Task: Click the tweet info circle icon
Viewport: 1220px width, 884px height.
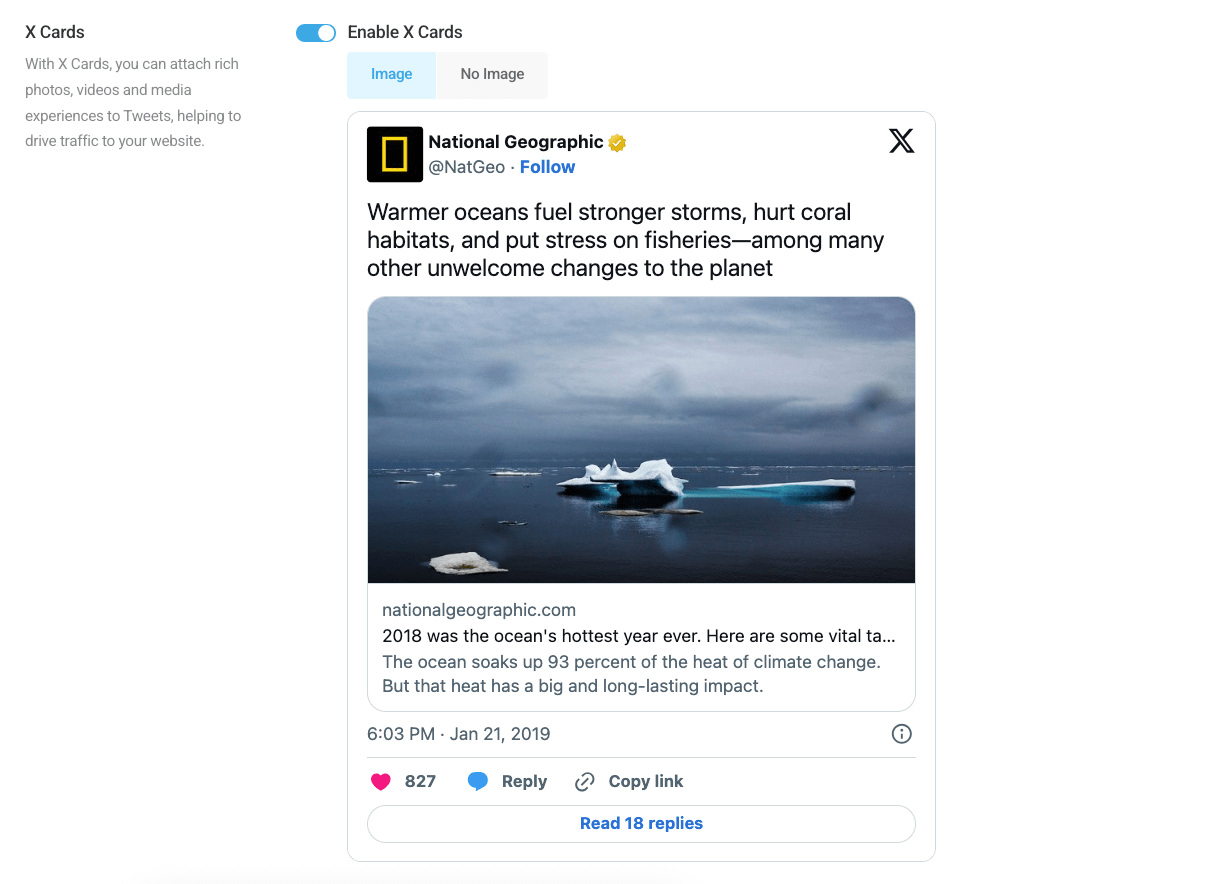Action: coord(901,734)
